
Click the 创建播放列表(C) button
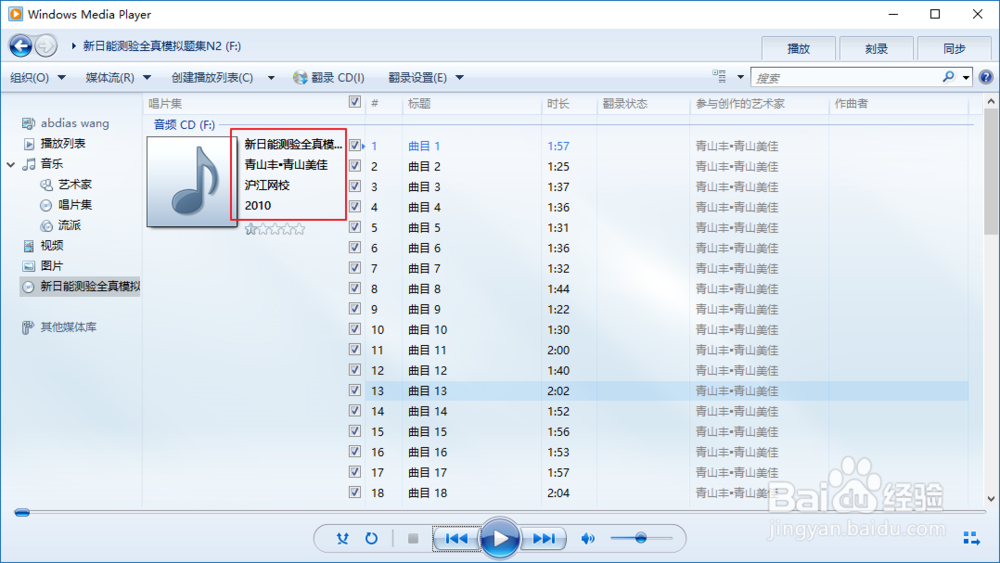point(212,77)
